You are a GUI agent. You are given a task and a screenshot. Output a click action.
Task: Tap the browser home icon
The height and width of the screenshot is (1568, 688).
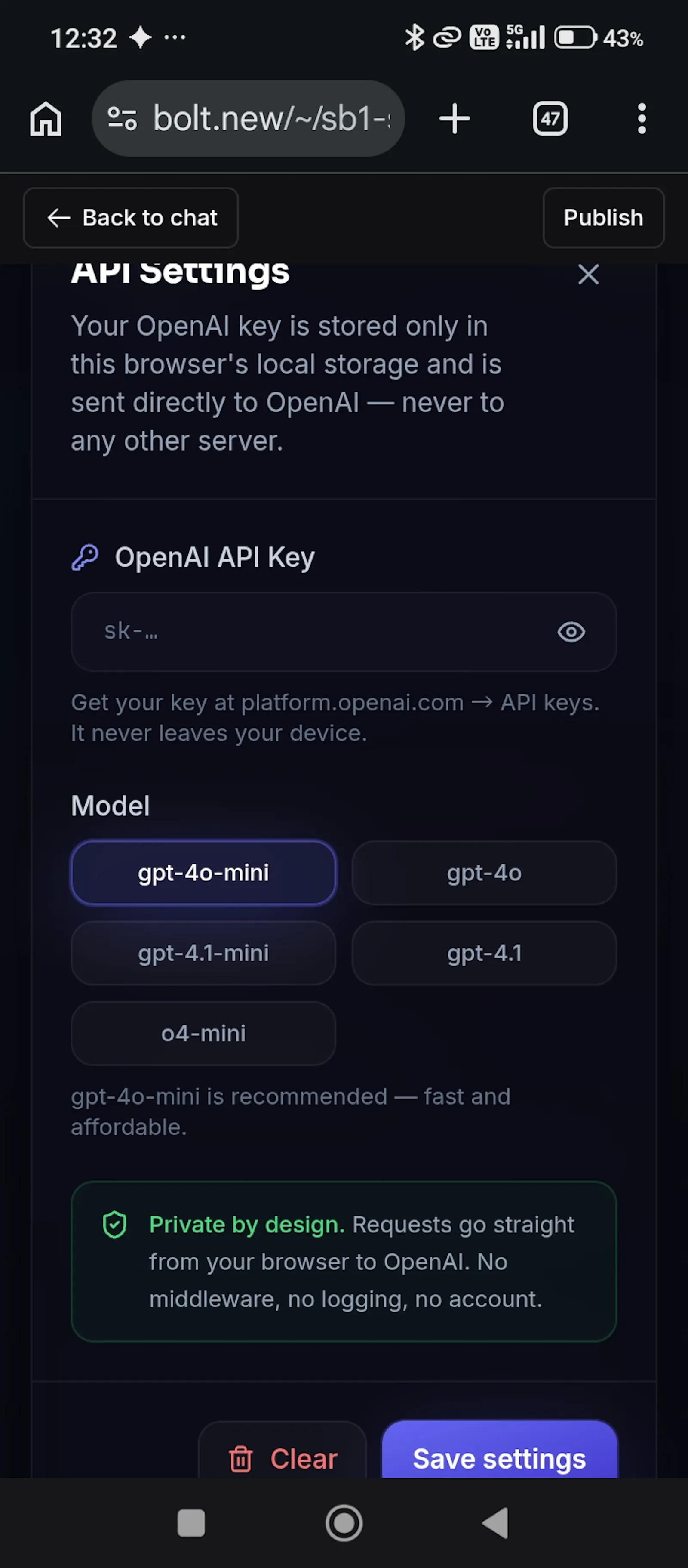46,118
